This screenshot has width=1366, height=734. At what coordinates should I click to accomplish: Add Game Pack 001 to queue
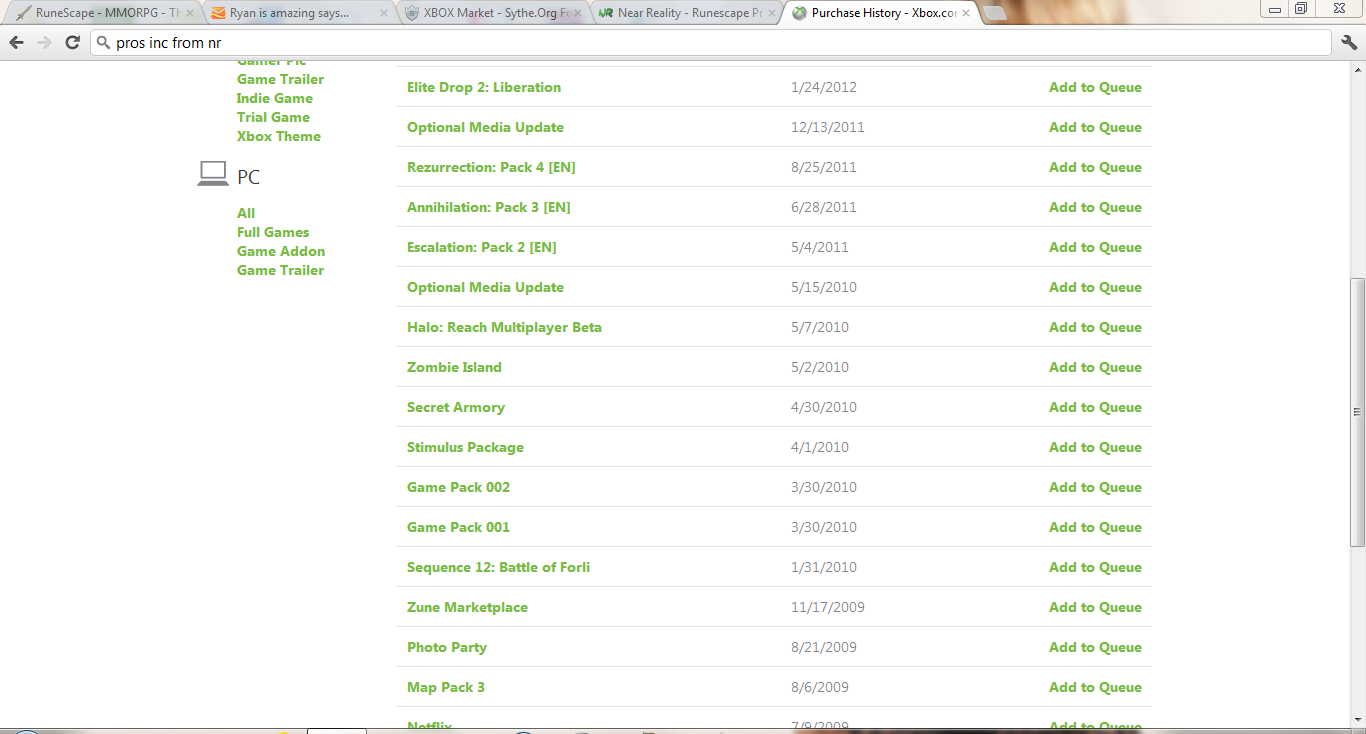pos(1095,527)
